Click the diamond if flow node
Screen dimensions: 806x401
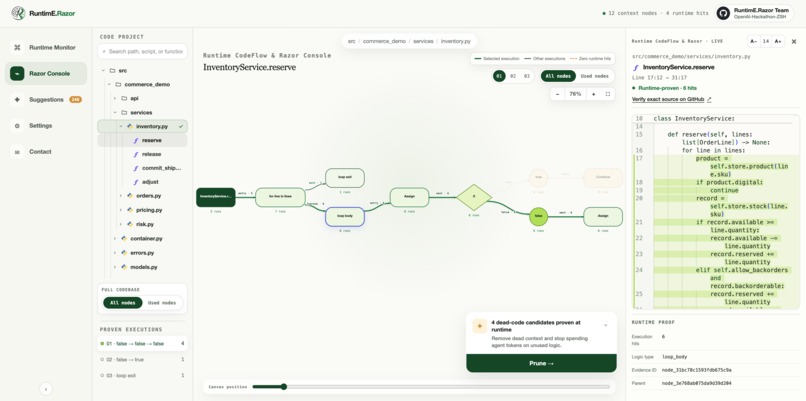474,197
